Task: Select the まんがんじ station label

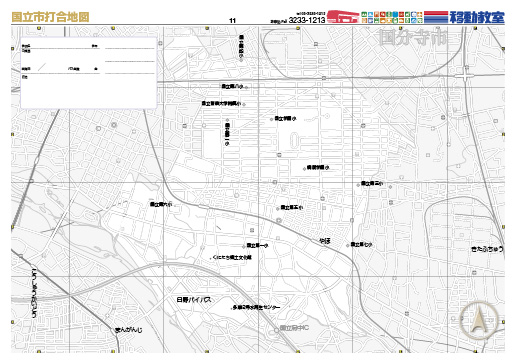Action: [129, 330]
